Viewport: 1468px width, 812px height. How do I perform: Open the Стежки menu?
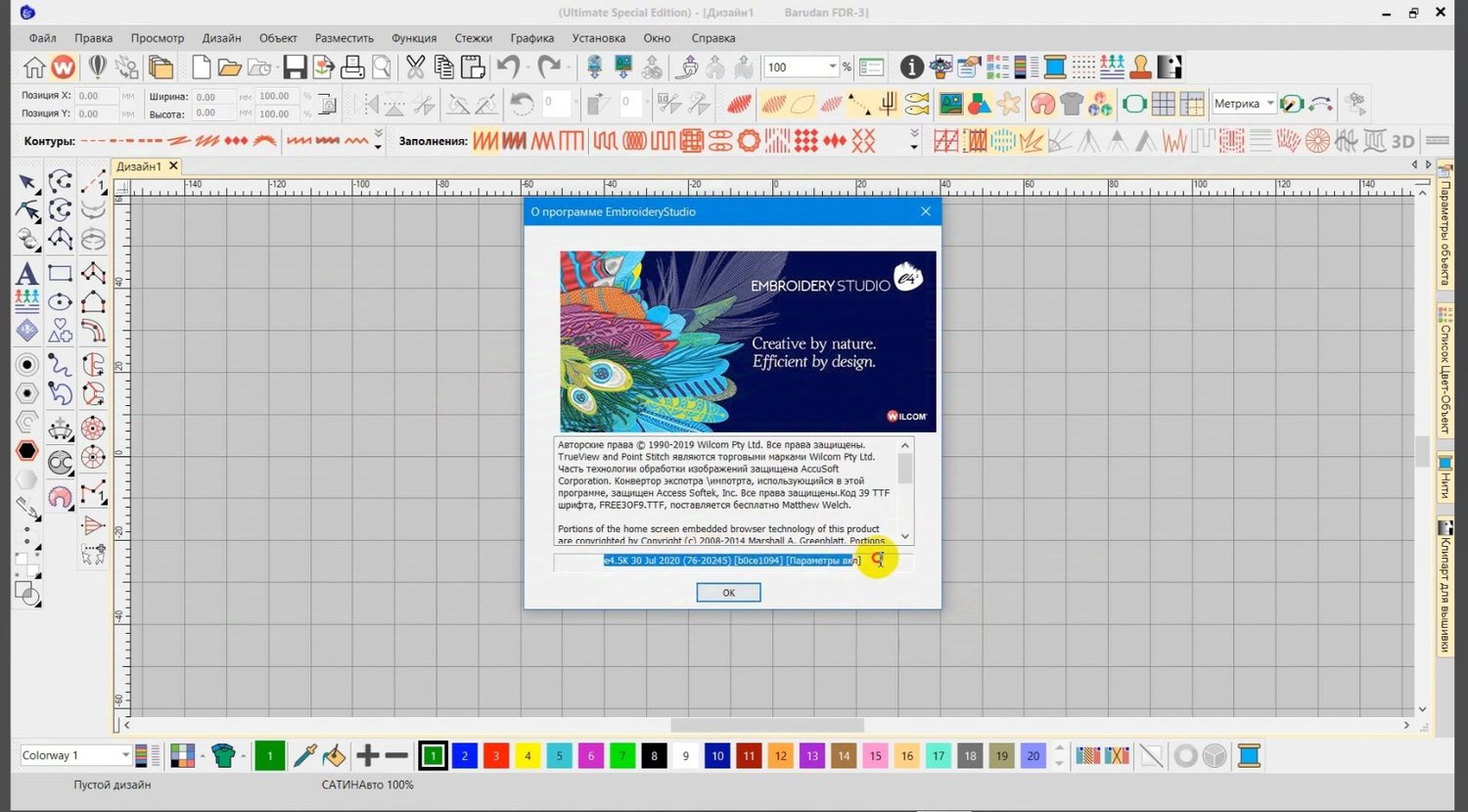coord(474,38)
